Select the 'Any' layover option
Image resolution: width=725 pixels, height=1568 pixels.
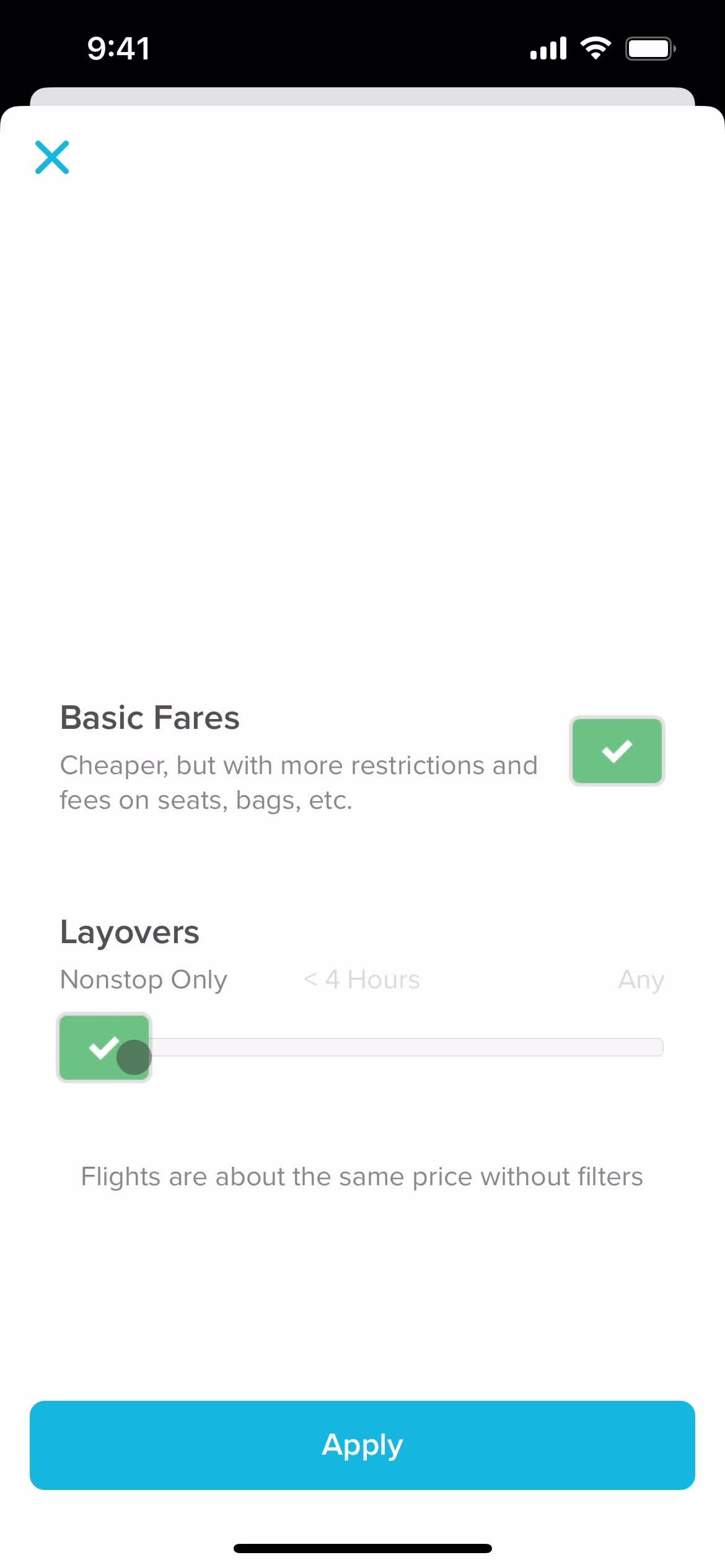[x=641, y=980]
